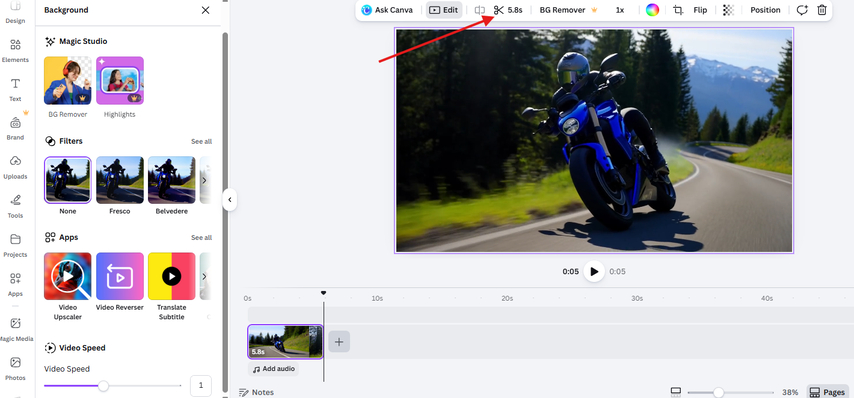Open Ask Canva assistant
This screenshot has height=398, width=854.
click(387, 10)
